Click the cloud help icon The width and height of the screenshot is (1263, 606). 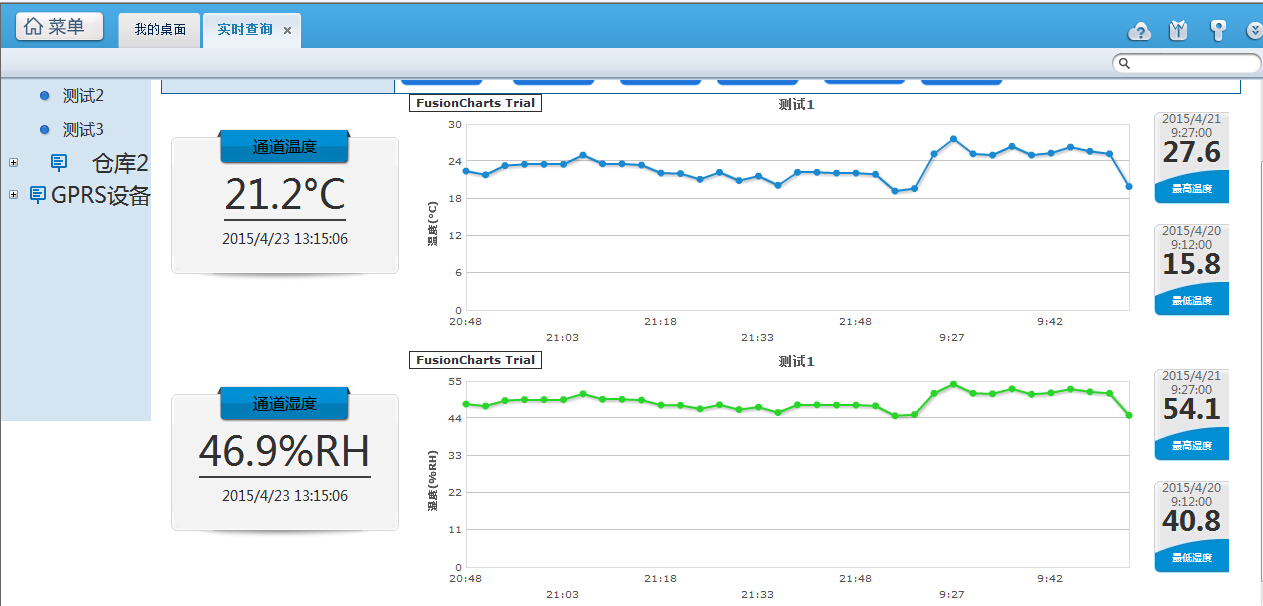coord(1139,31)
